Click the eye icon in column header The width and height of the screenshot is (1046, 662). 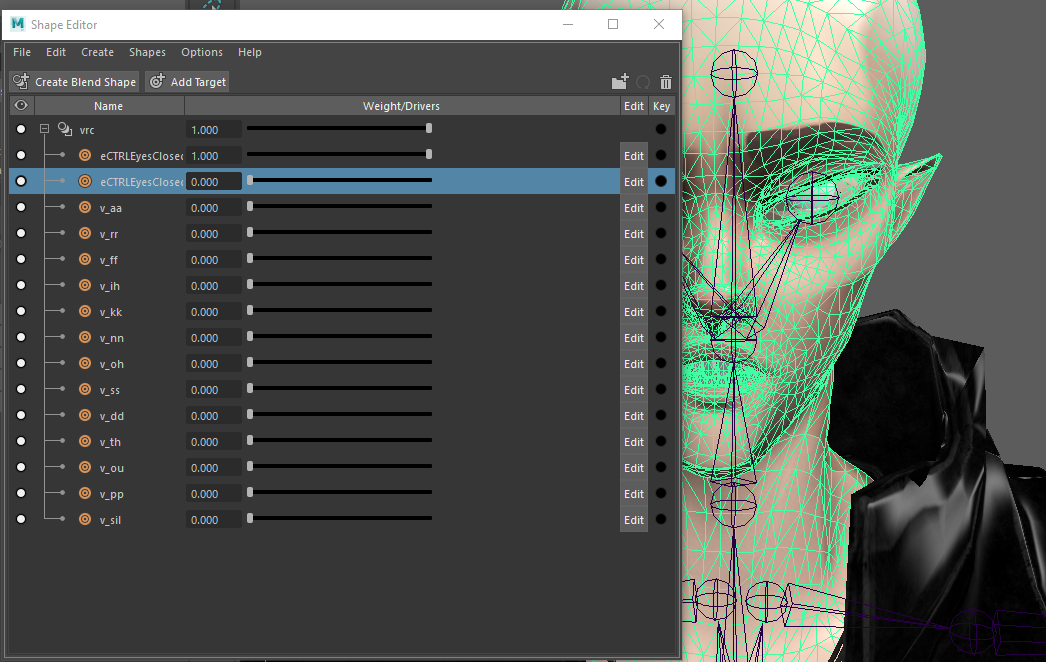tap(21, 106)
